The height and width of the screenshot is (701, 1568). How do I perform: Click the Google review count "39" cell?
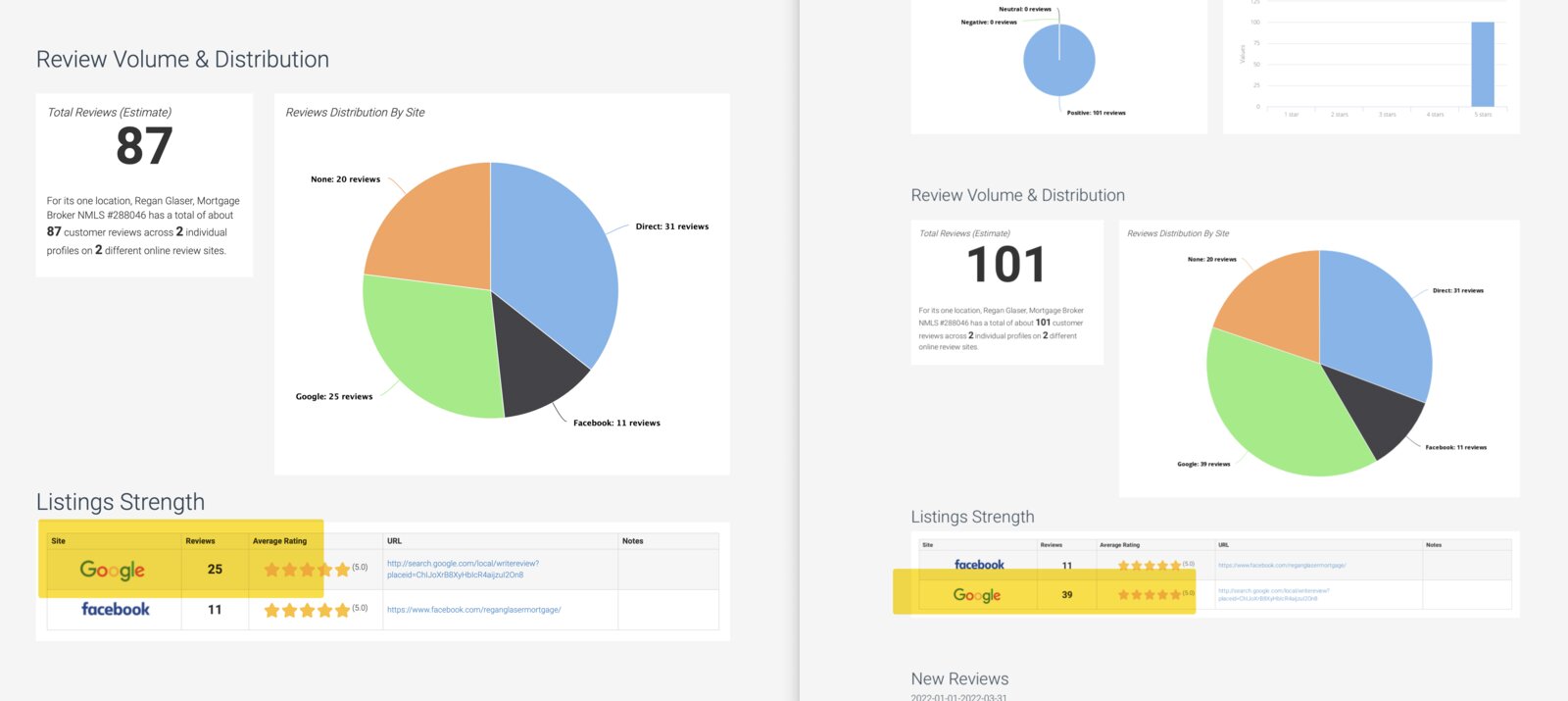pos(1067,595)
